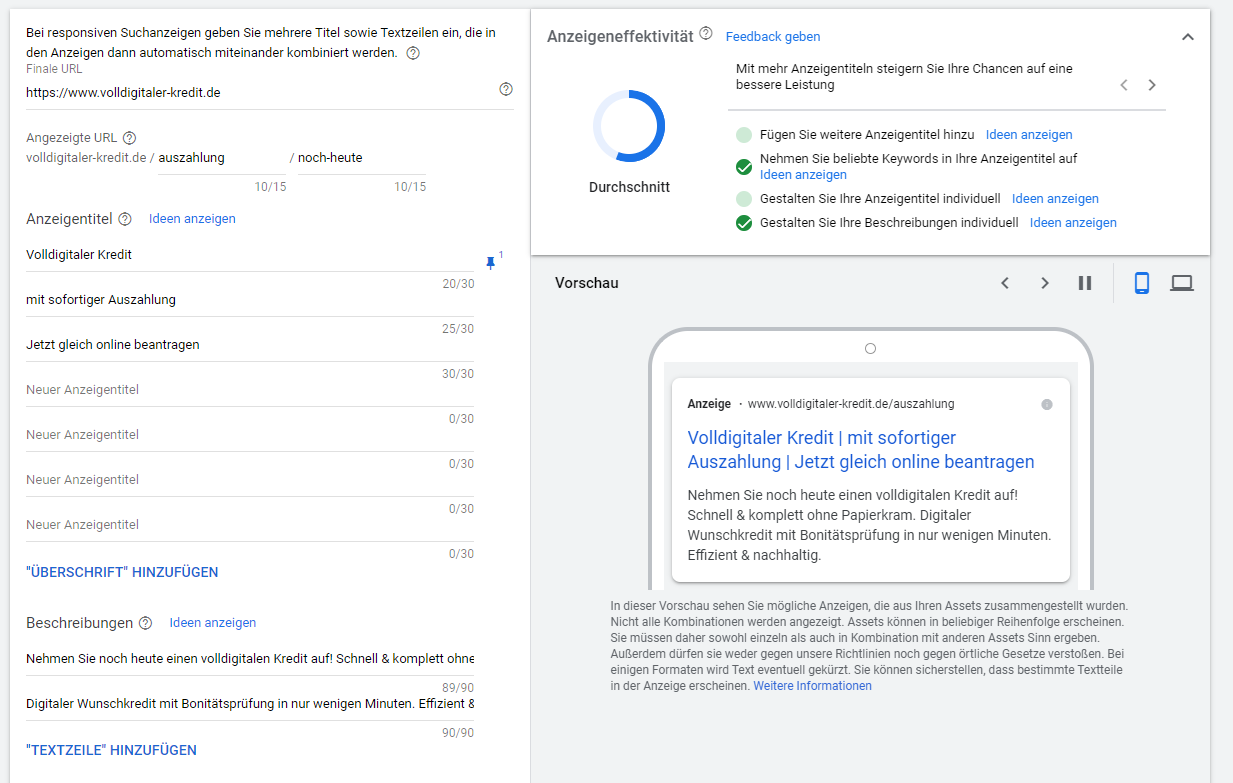This screenshot has height=783, width=1233.
Task: Click tip text Fügen Sie weitere Anzeigentitel hinzu
Action: tap(867, 135)
